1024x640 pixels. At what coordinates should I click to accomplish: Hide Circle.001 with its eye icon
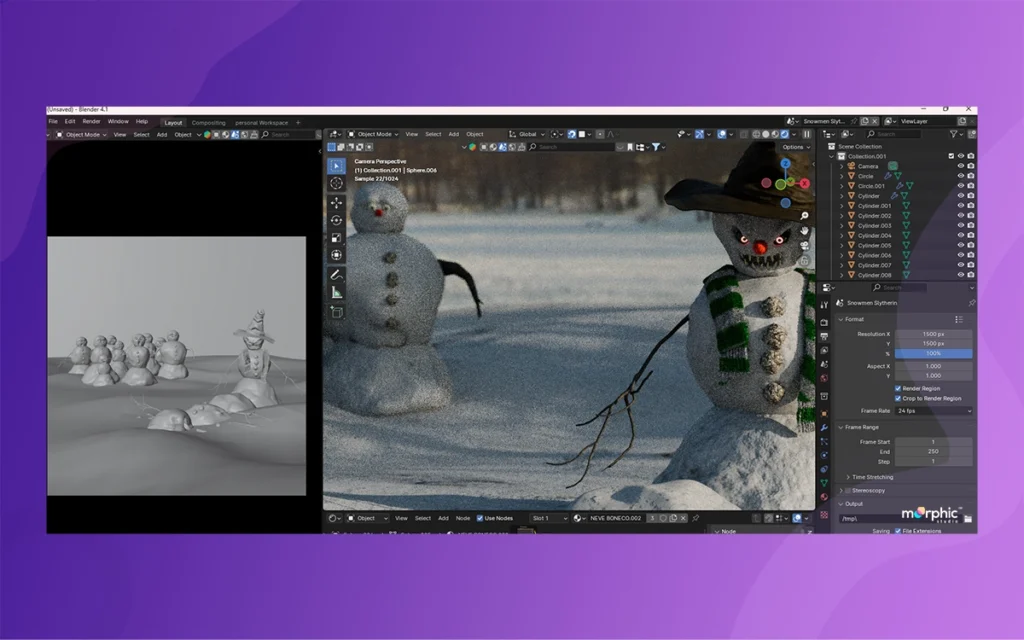pos(961,186)
